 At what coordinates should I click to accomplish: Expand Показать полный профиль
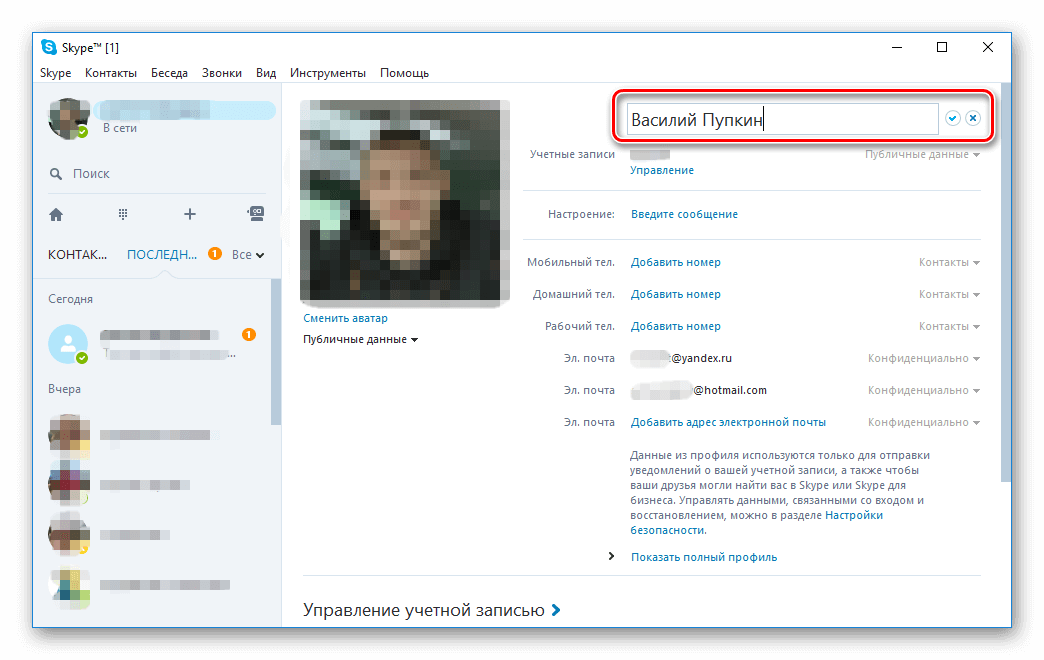[703, 557]
